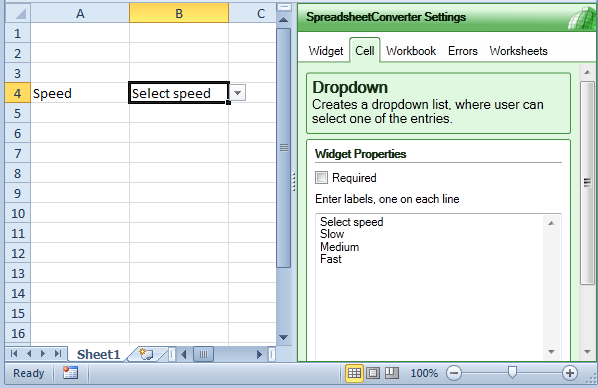Jump to the first sheet with navigation arrow
The height and width of the screenshot is (388, 598).
pyautogui.click(x=14, y=354)
